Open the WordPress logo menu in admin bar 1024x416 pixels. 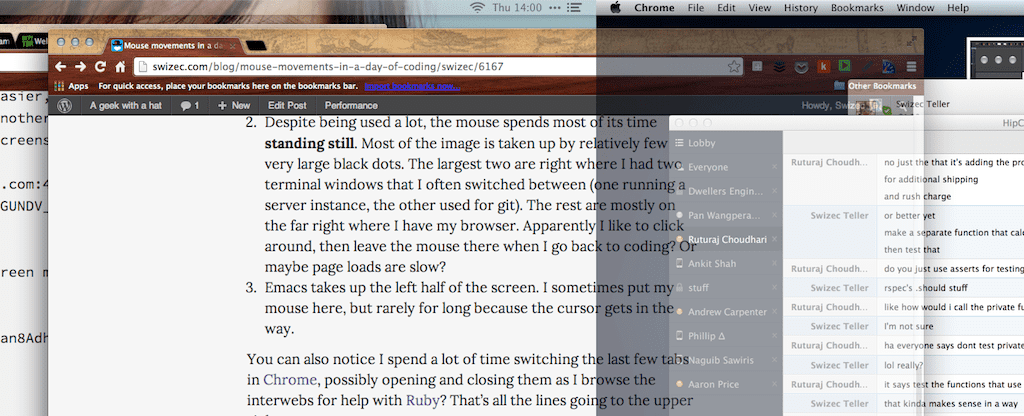pyautogui.click(x=64, y=105)
